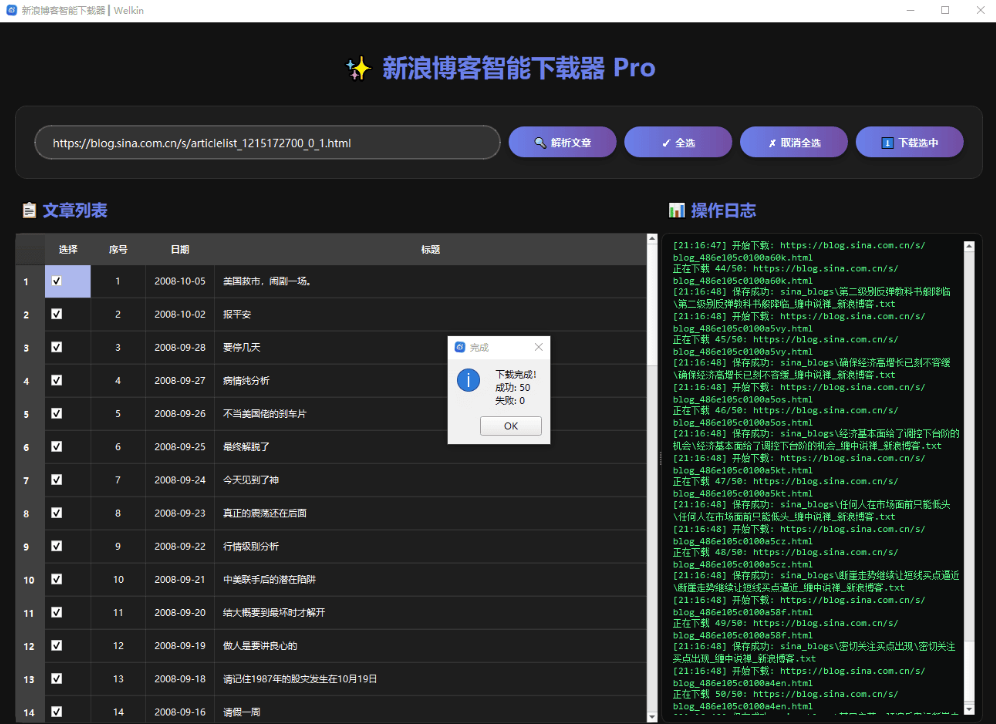Image resolution: width=996 pixels, height=724 pixels.
Task: Toggle the checkbox for 病情纯分析 row
Action: [57, 380]
